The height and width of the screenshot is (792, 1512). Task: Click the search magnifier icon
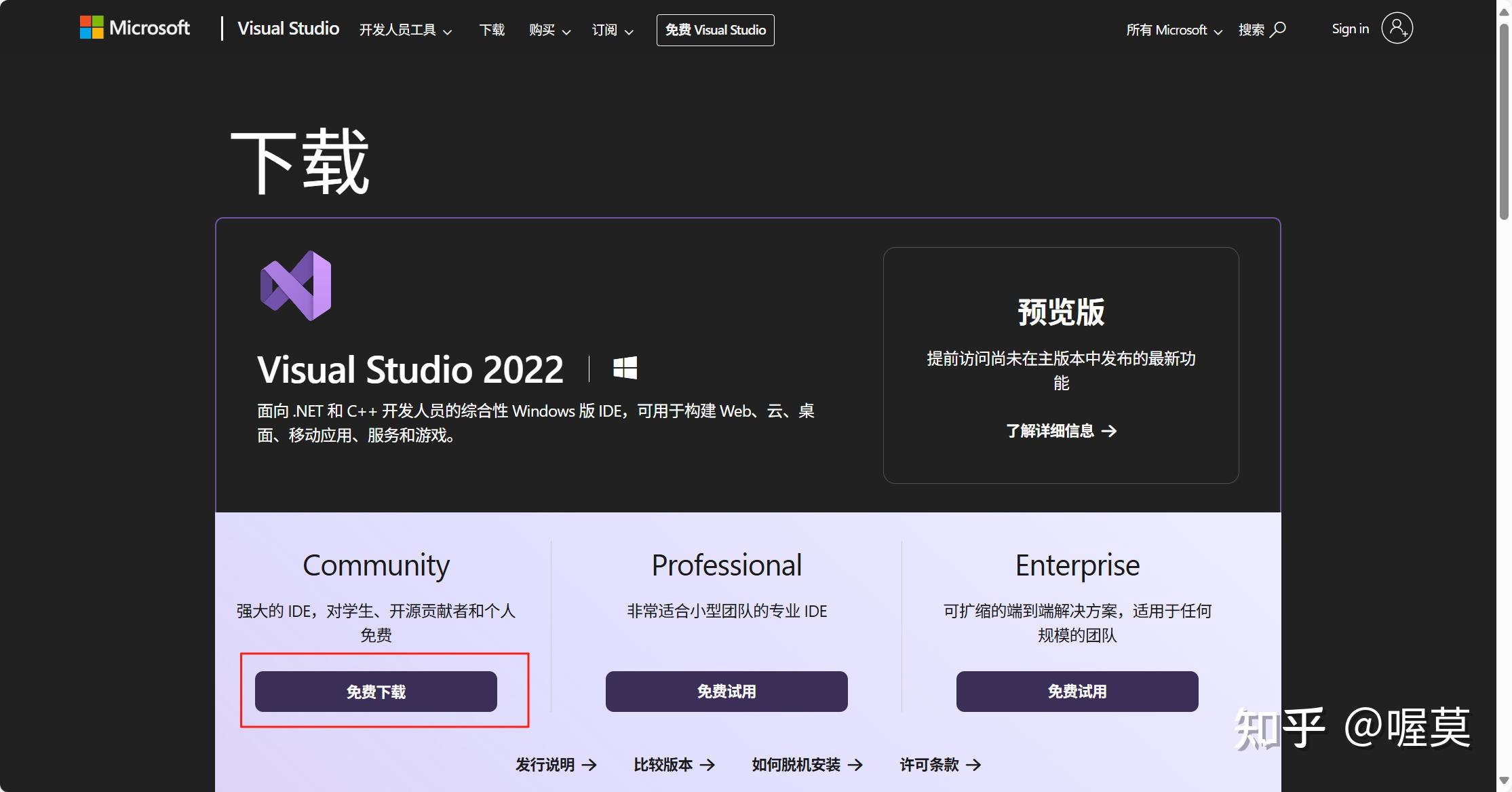coord(1281,29)
